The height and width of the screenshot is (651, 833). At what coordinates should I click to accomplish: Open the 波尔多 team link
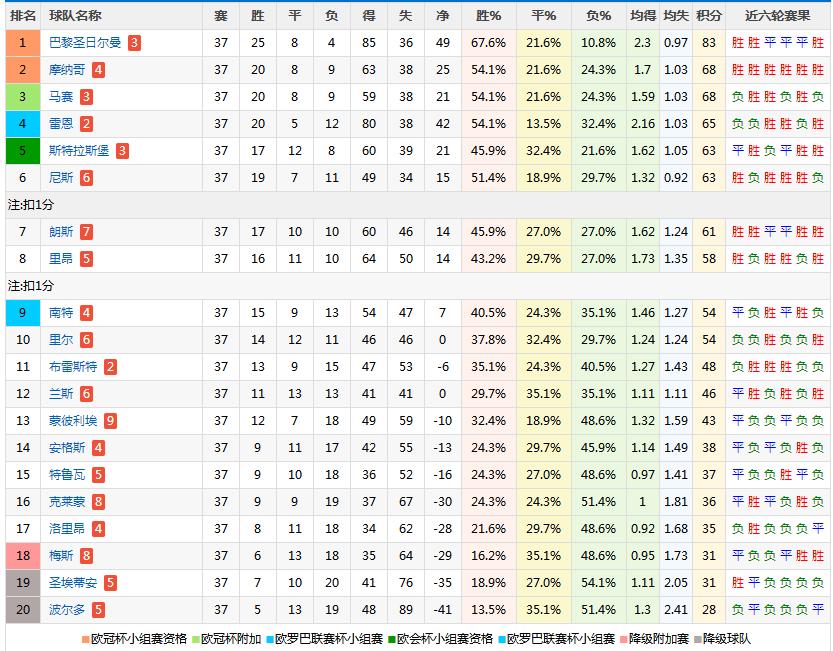(66, 610)
